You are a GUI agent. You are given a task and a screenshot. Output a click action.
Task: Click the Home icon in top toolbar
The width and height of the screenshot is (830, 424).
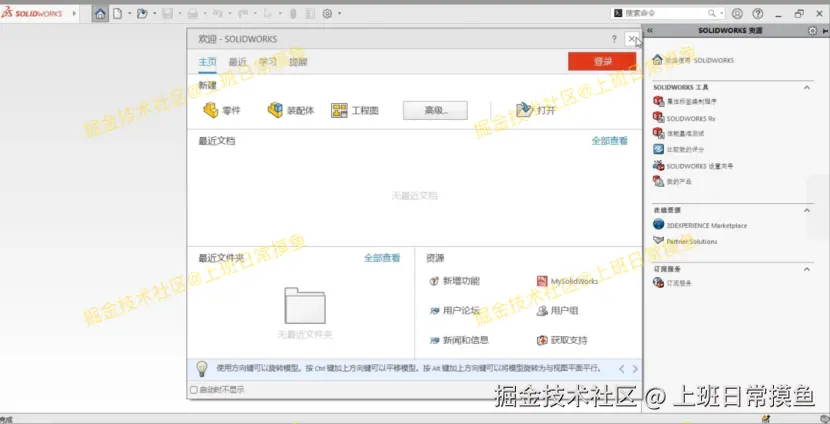point(100,14)
